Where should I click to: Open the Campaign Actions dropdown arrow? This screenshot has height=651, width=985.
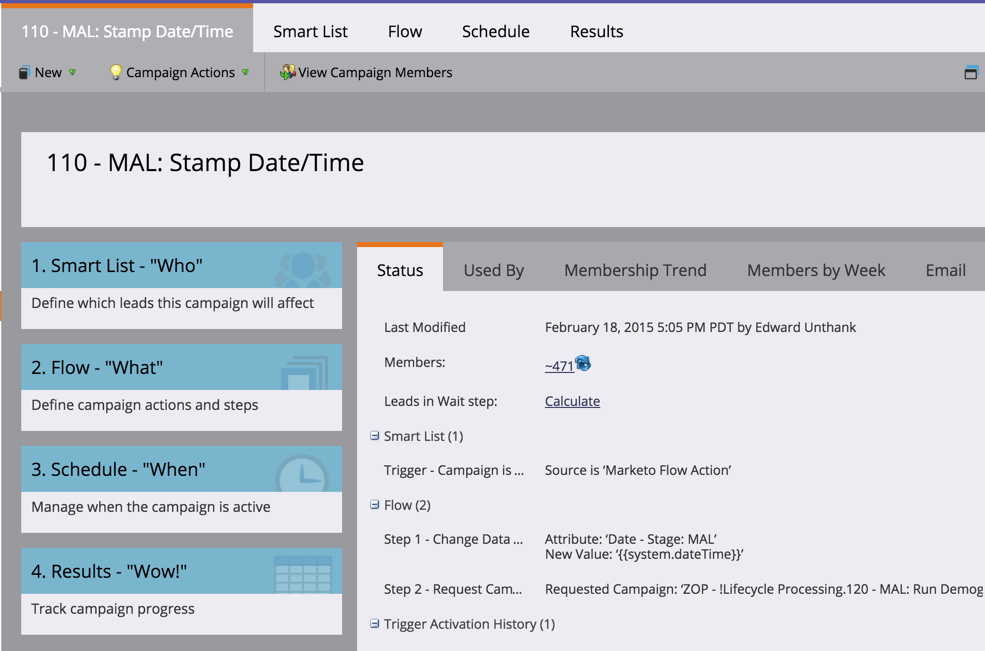pos(246,72)
